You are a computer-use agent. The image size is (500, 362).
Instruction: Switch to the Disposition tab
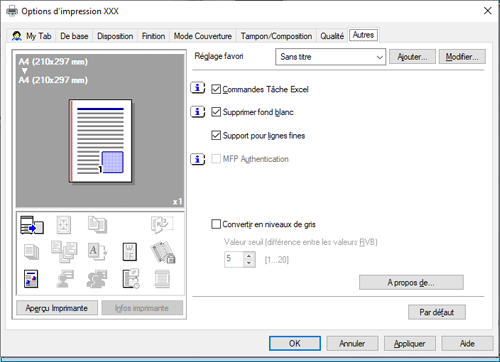pos(115,36)
